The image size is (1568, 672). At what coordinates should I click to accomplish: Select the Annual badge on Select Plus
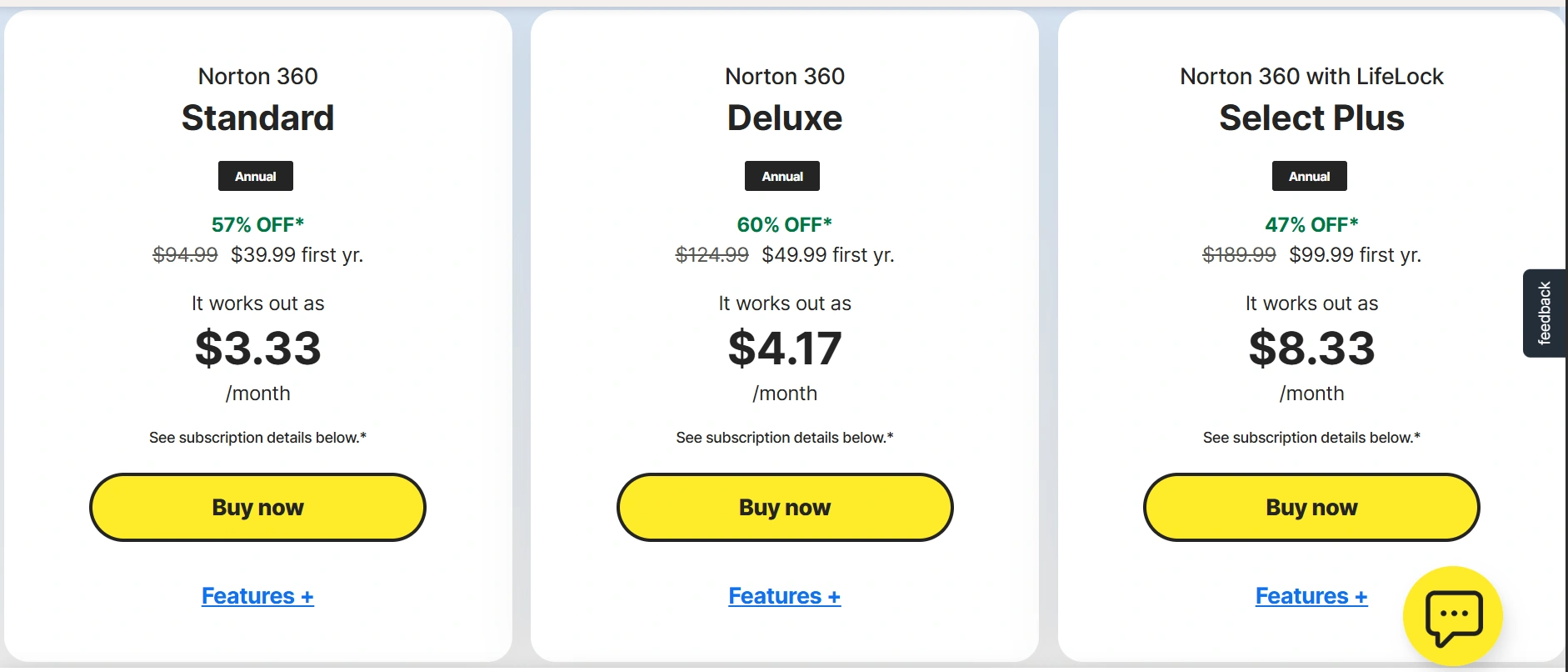point(1309,176)
